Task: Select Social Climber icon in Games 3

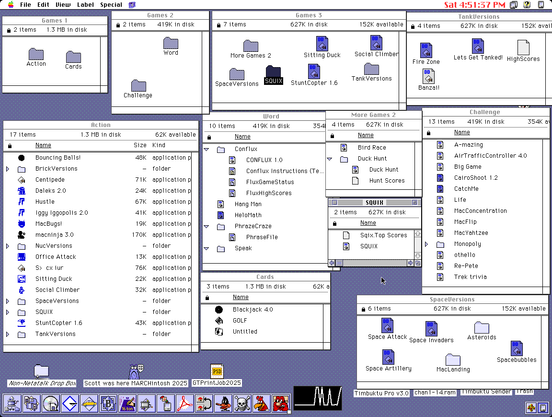Action: (x=376, y=43)
